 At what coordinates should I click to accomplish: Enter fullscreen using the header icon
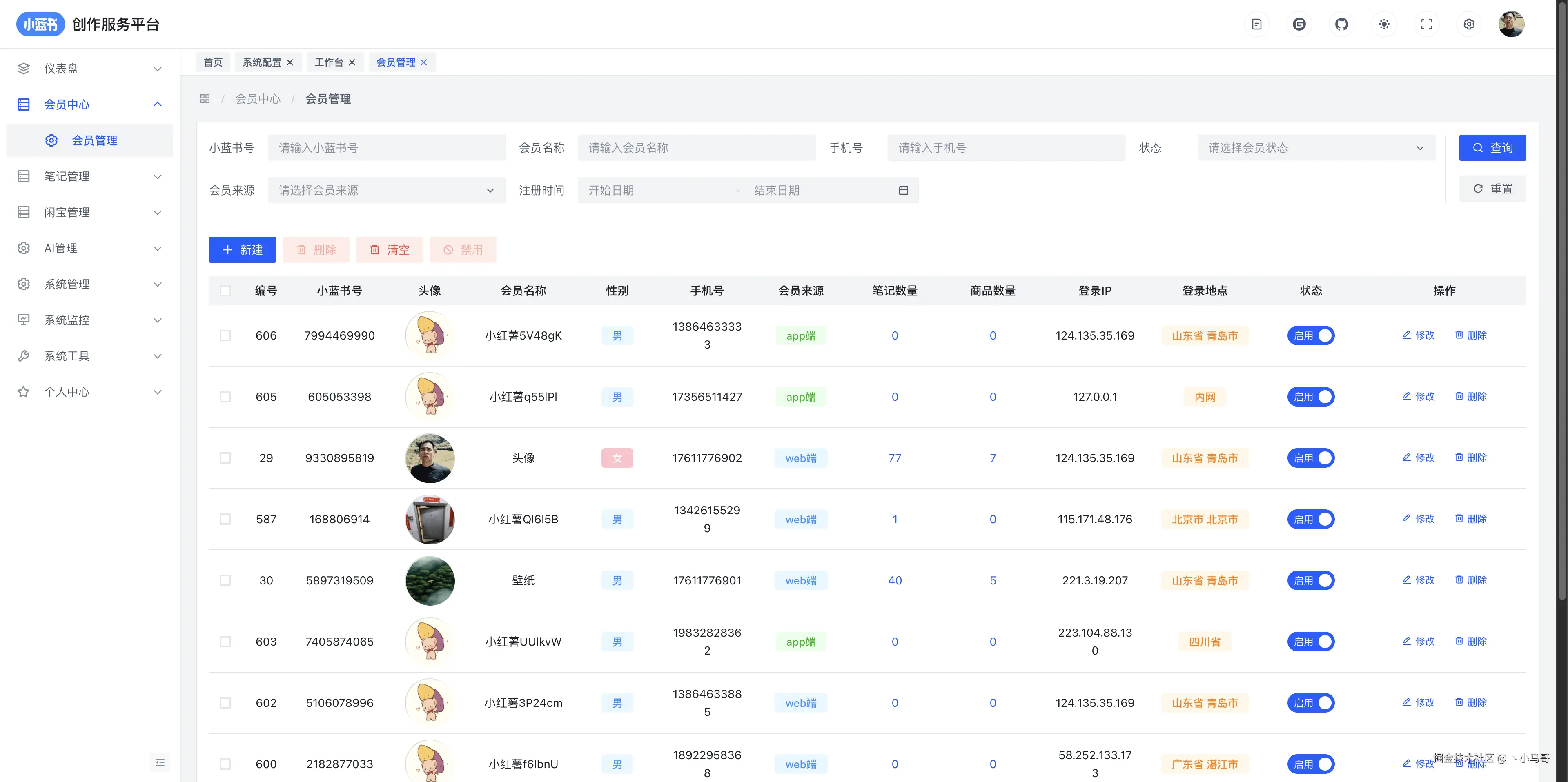tap(1426, 24)
